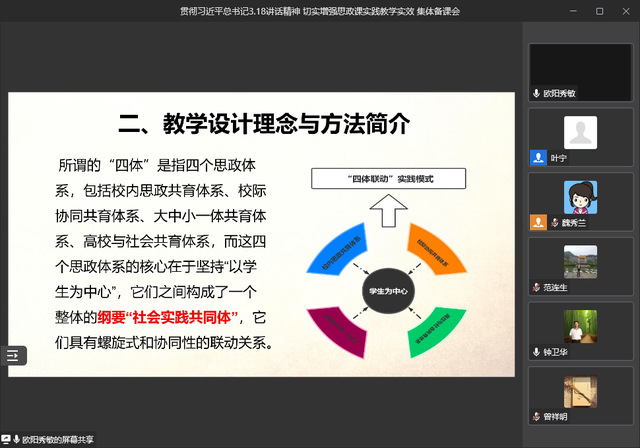The height and width of the screenshot is (448, 640).
Task: Click microphone icon beside 欧阳秀敏的屏幕共享 label
Action: pyautogui.click(x=17, y=439)
